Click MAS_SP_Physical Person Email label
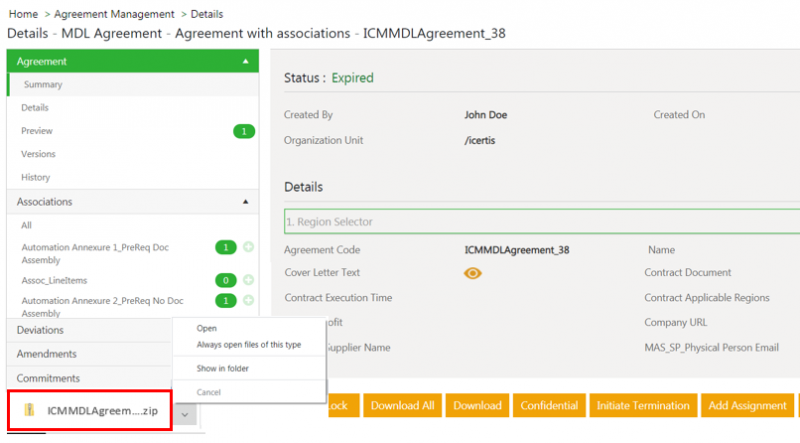Screen dimensions: 800x443 pyautogui.click(x=711, y=348)
